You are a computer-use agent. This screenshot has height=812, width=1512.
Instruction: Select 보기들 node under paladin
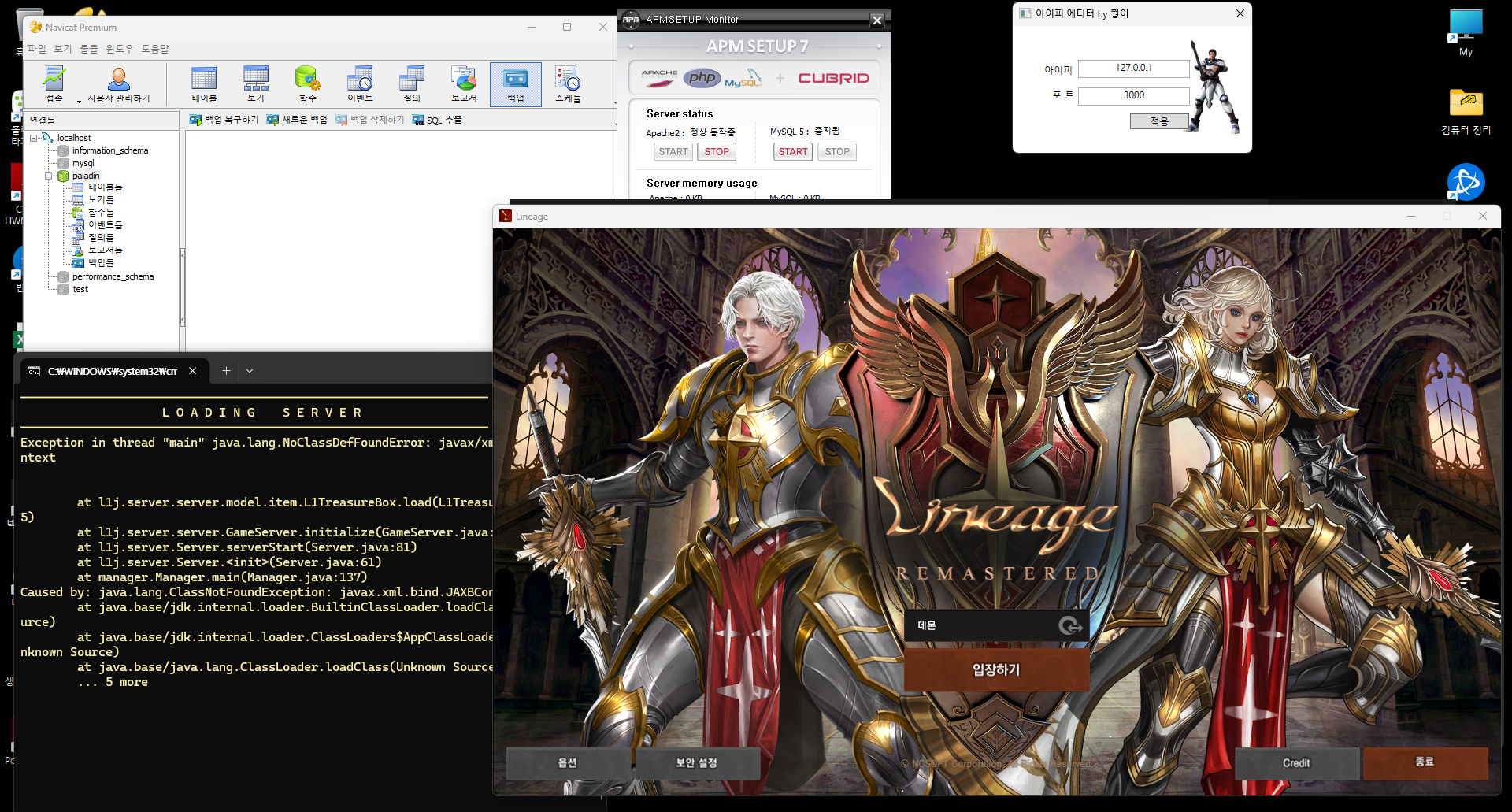[x=93, y=200]
